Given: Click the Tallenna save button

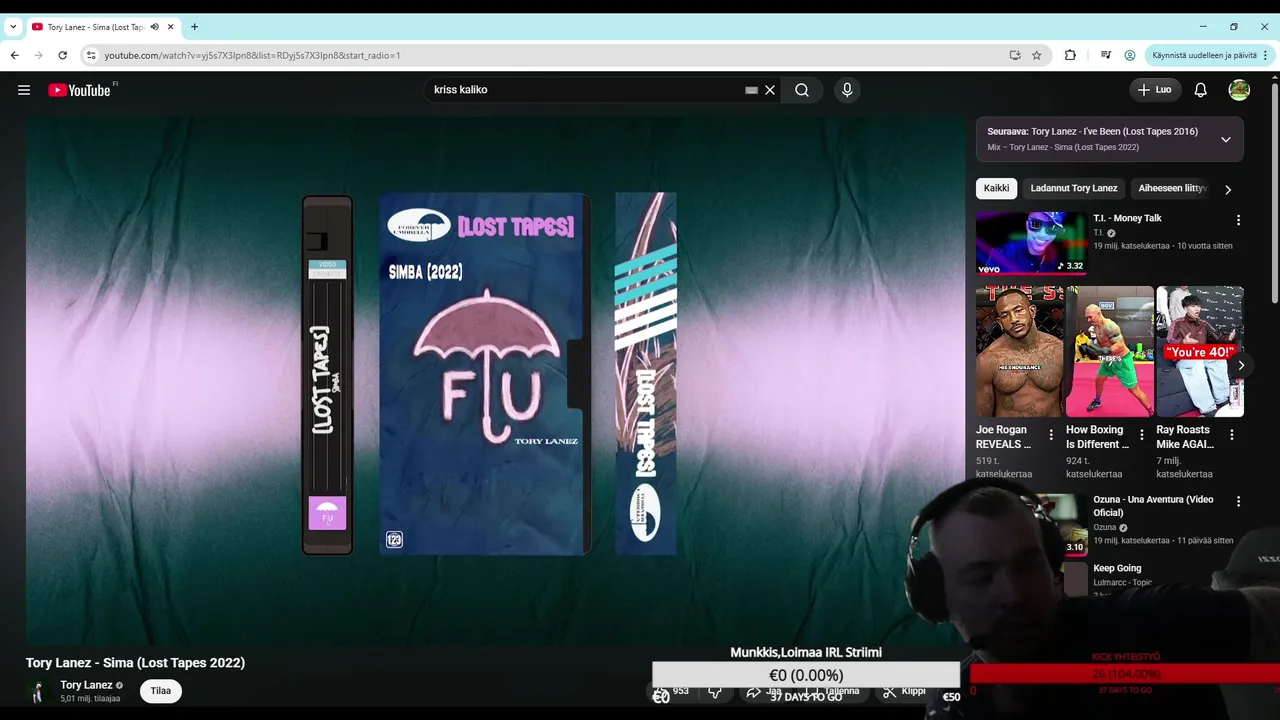Looking at the screenshot, I should tap(832, 691).
